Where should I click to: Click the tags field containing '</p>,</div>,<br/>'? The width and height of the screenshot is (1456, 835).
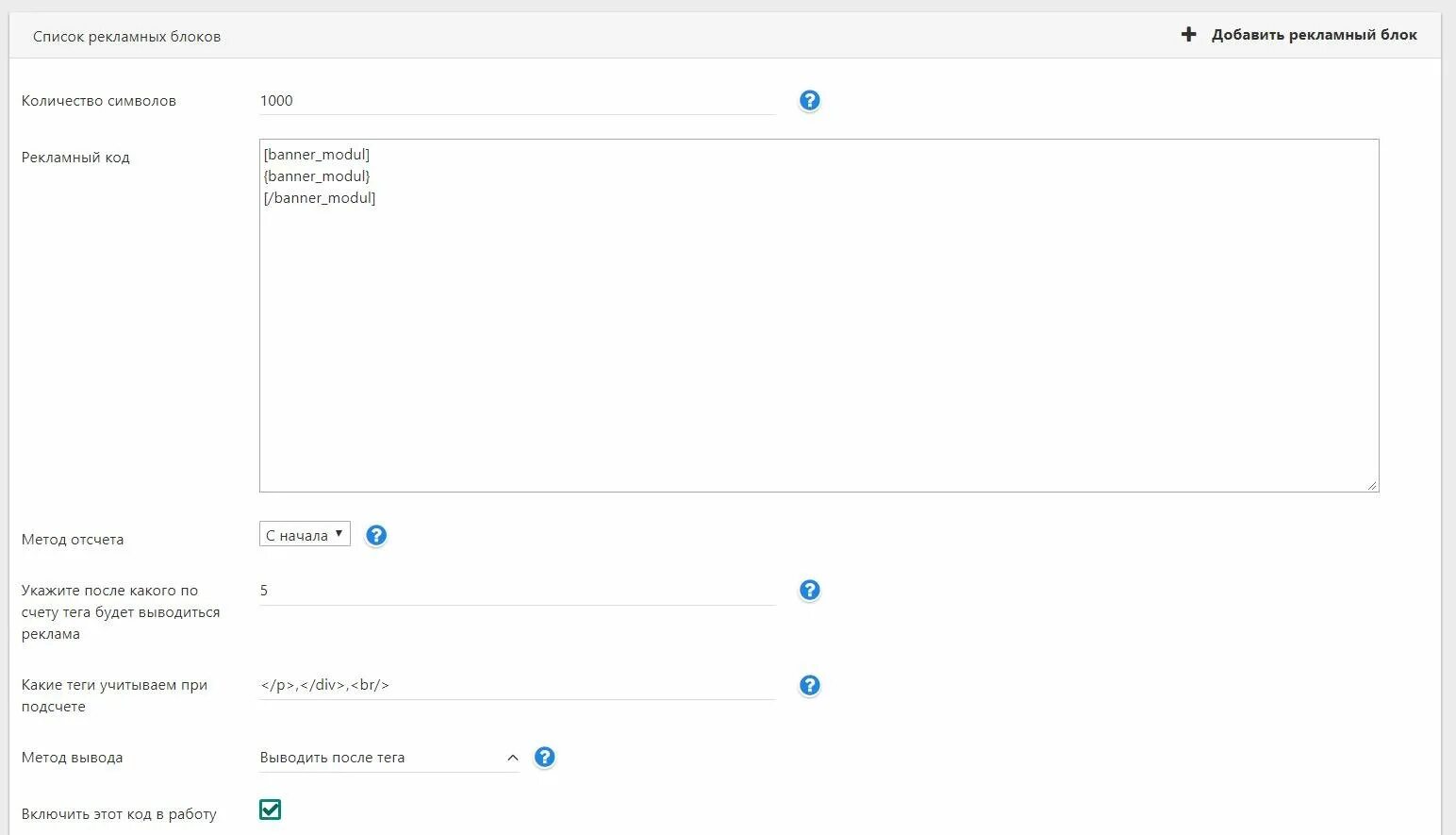pos(517,685)
